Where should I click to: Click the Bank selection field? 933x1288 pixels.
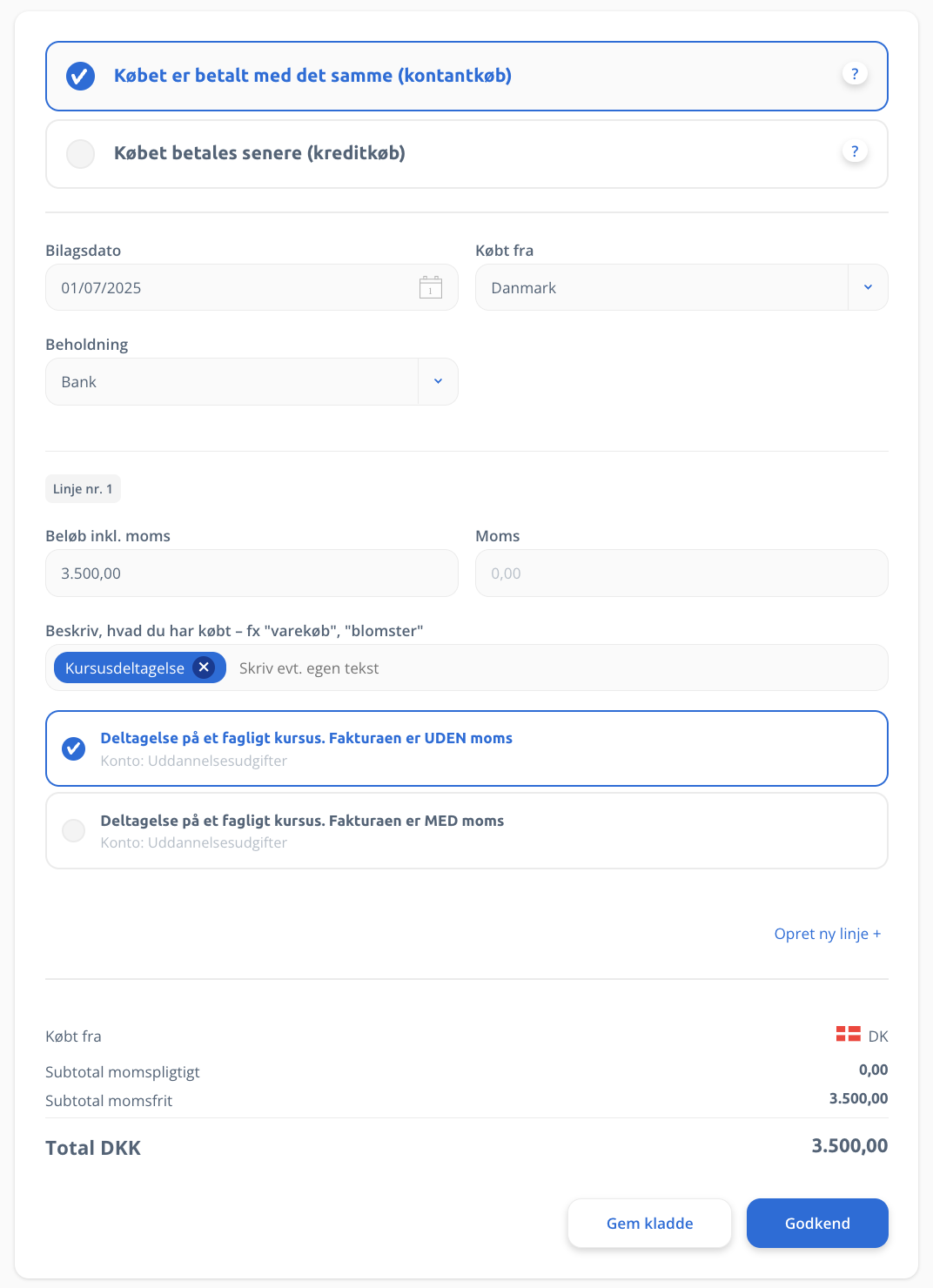click(x=252, y=381)
